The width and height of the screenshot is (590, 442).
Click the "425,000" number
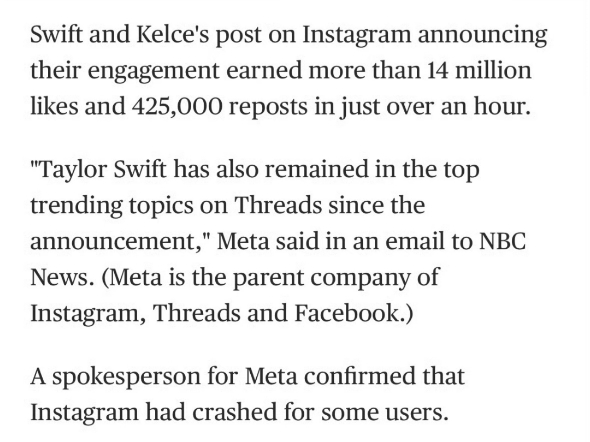coord(177,107)
